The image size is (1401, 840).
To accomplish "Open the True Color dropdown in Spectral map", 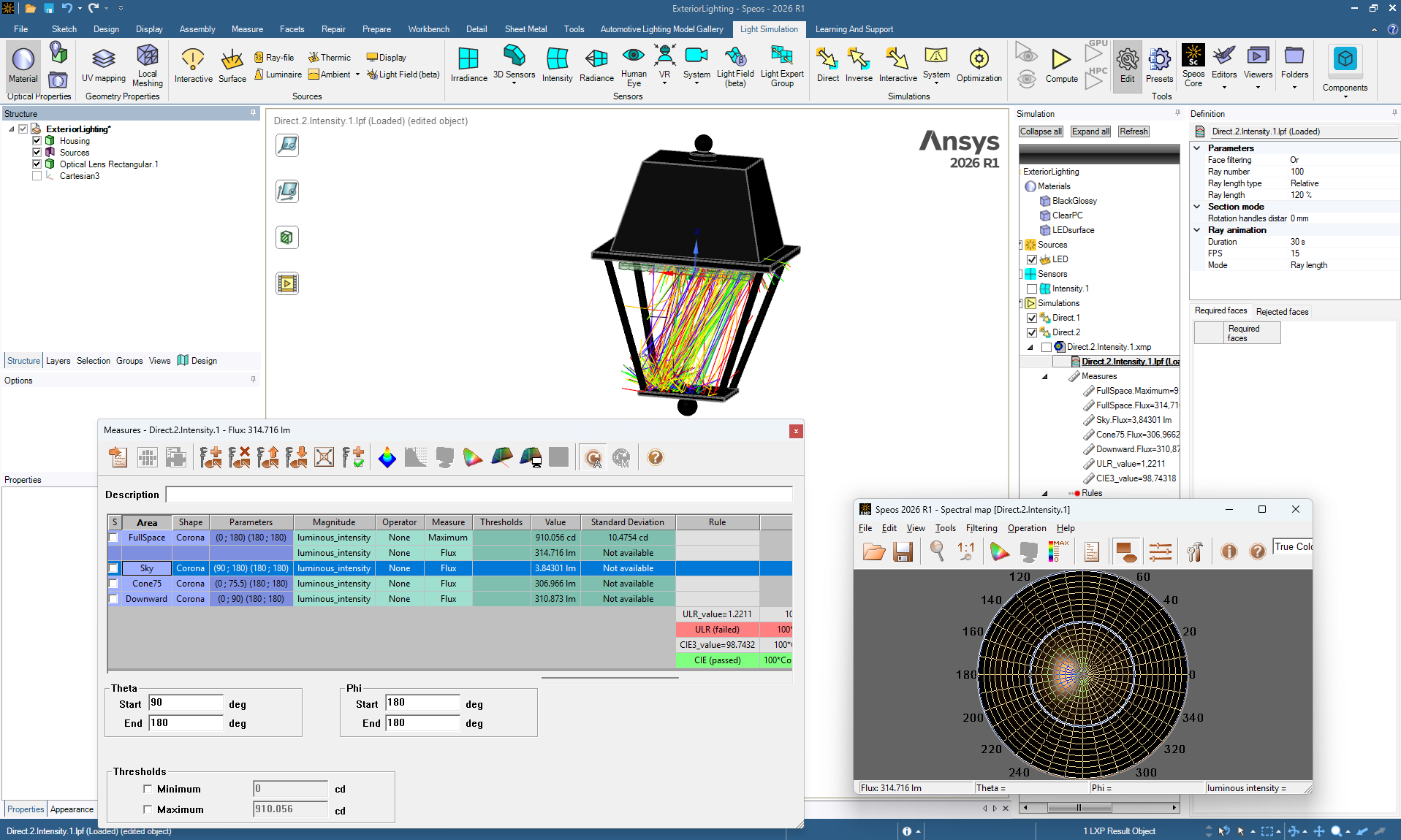I will click(1292, 546).
